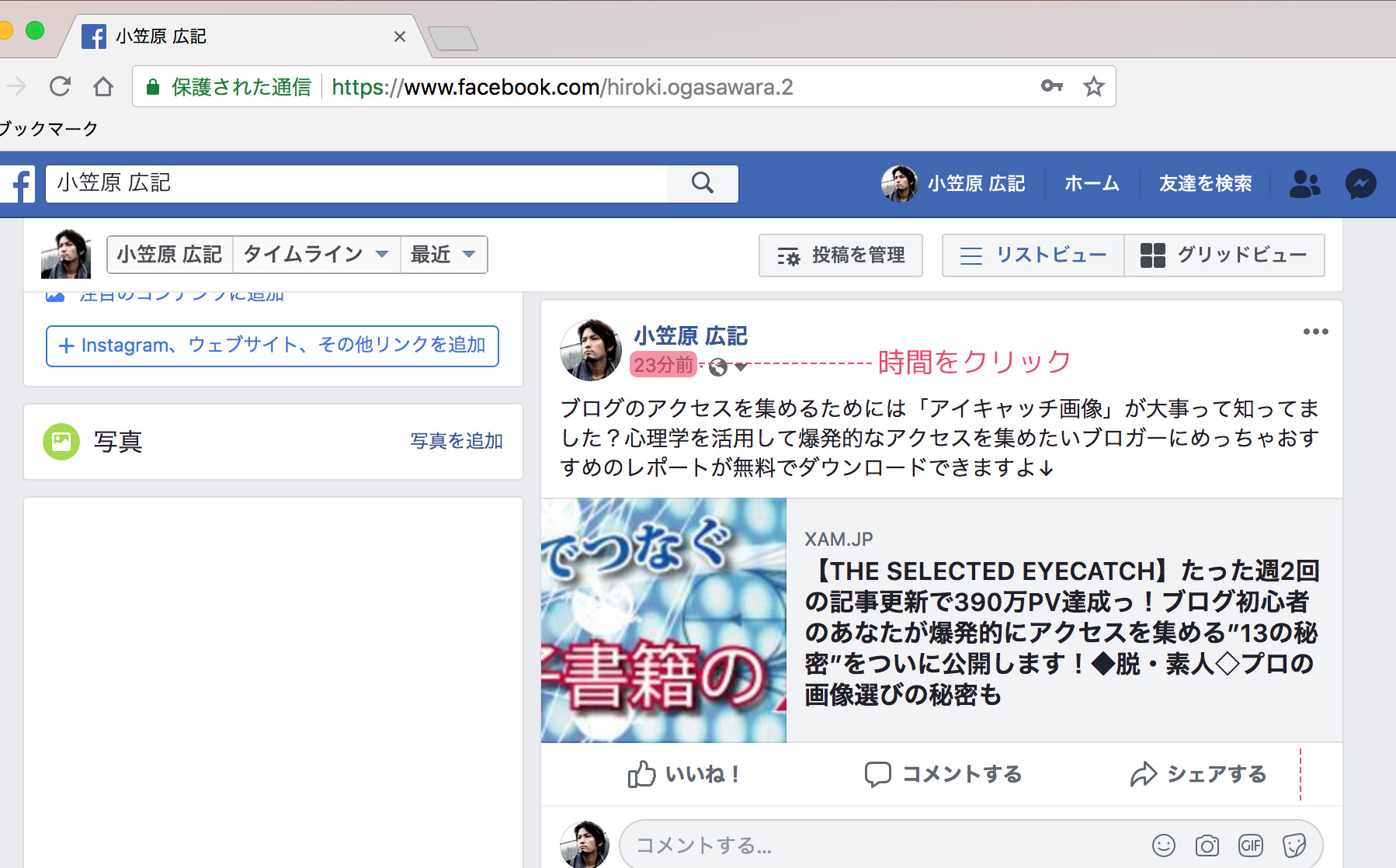Screen dimensions: 1396x868
Task: Add a sticker to the comment
Action: click(x=1294, y=845)
